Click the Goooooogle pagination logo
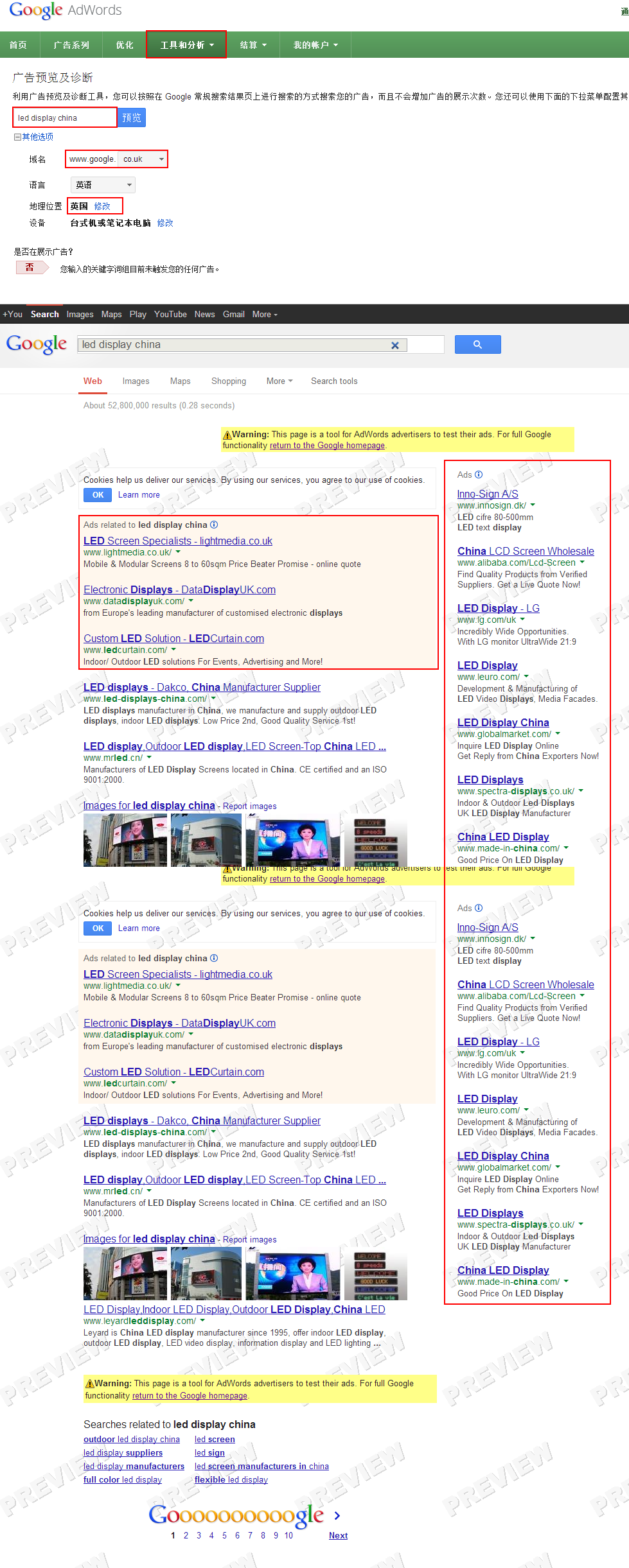This screenshot has width=629, height=1568. pos(236,1515)
